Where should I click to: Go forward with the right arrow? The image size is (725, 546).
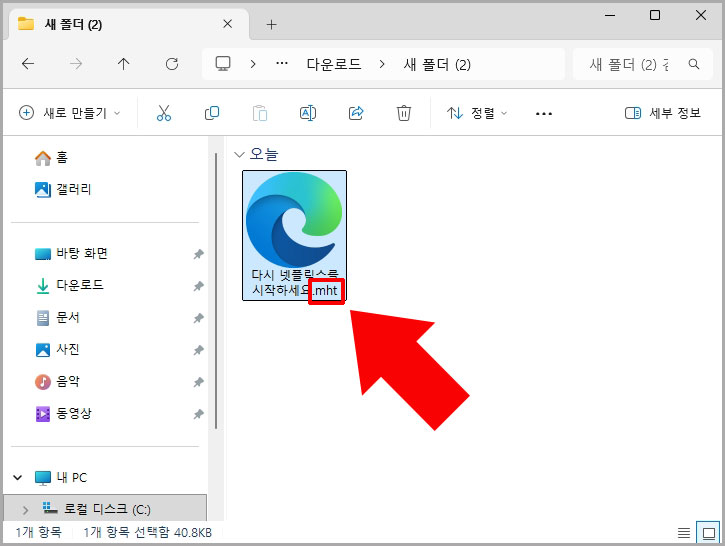(x=76, y=64)
